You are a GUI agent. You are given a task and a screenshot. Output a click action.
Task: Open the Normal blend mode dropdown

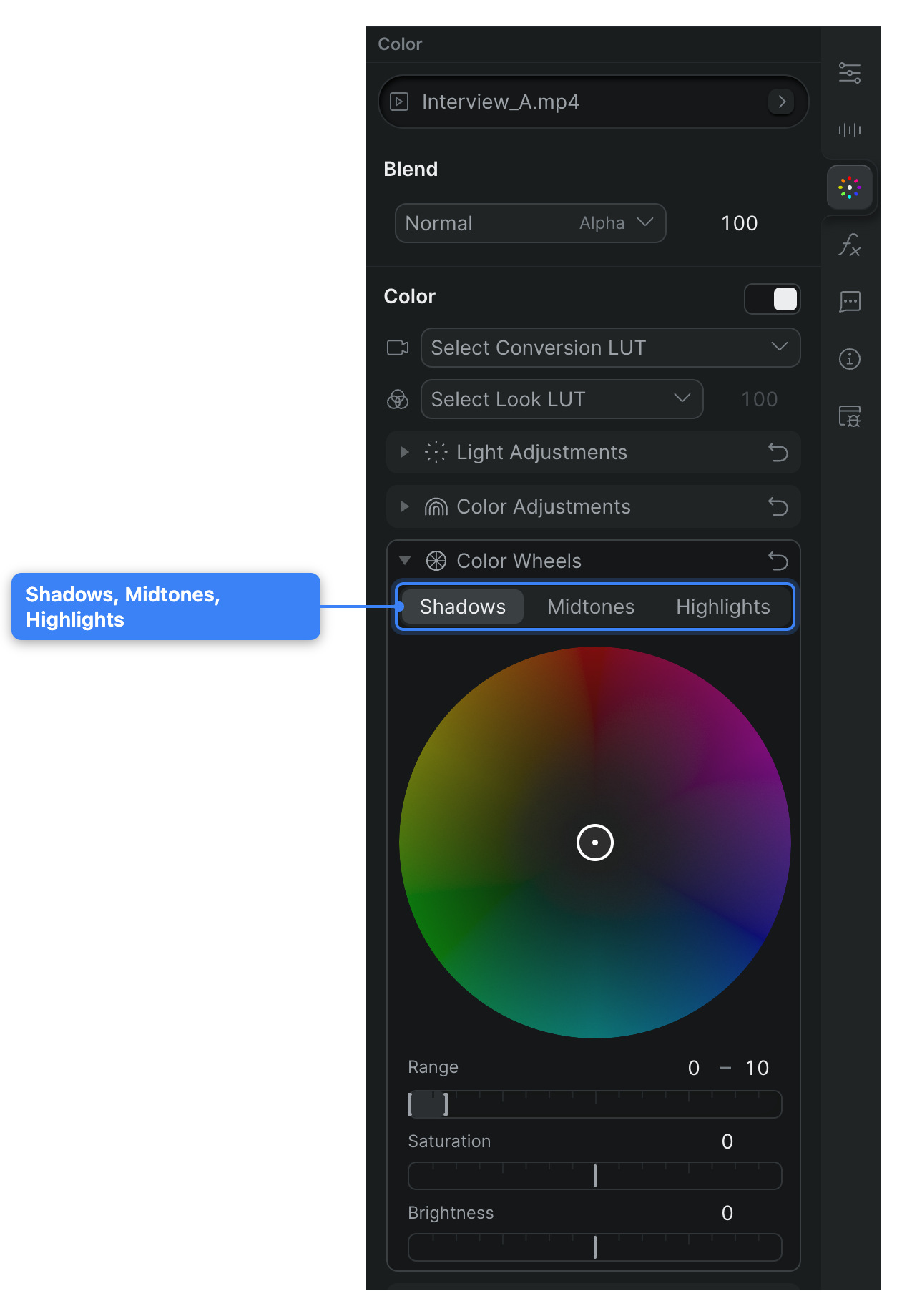click(x=531, y=223)
